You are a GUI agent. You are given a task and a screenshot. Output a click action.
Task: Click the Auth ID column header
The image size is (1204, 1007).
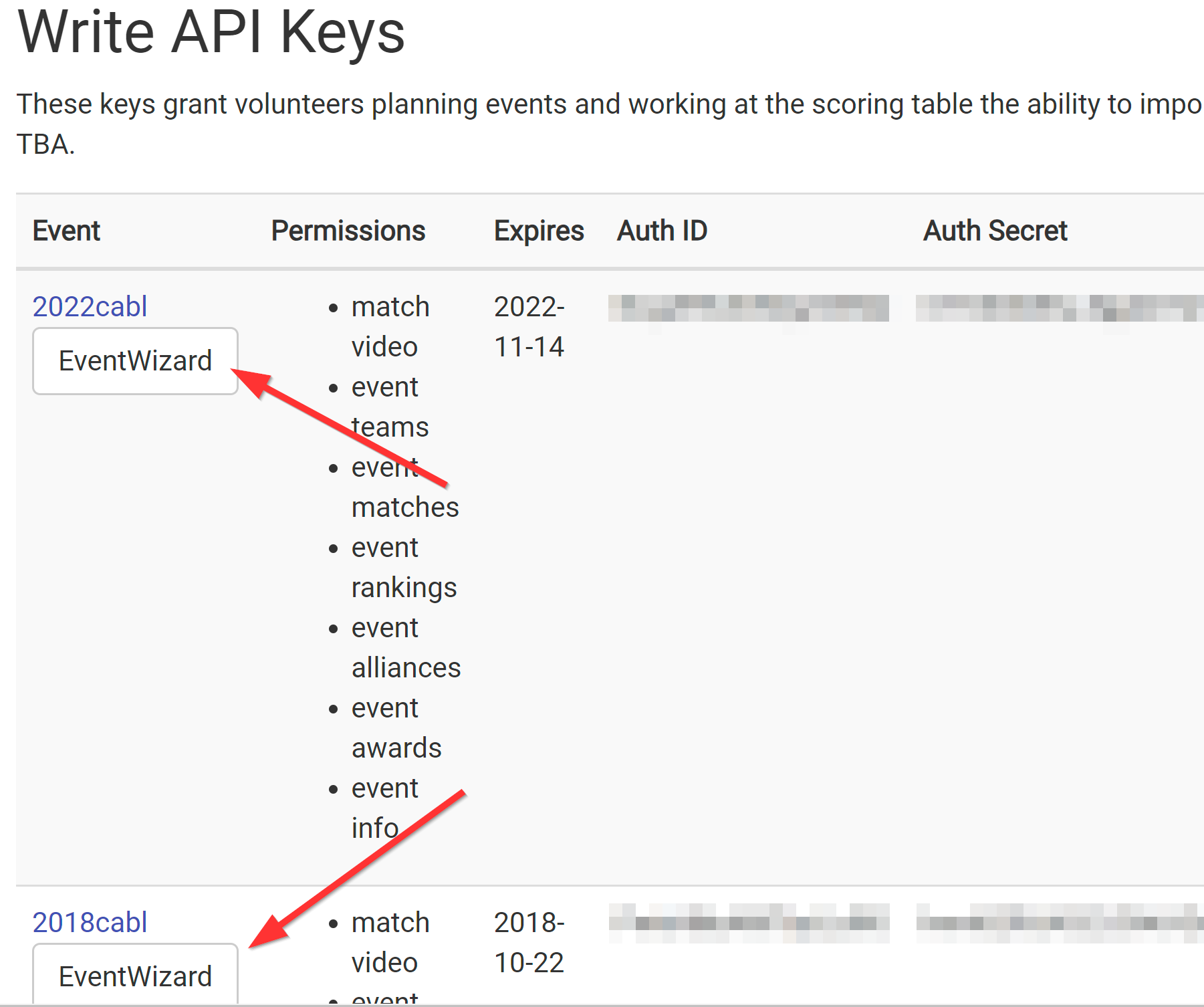(x=661, y=230)
